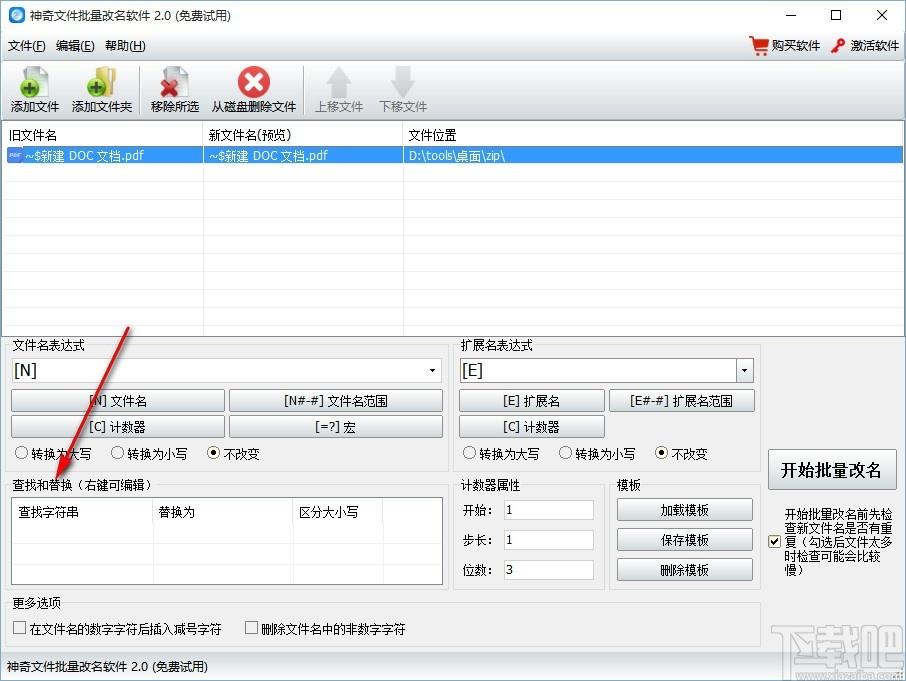Enable insert minus sign after digits checkbox

[20, 629]
